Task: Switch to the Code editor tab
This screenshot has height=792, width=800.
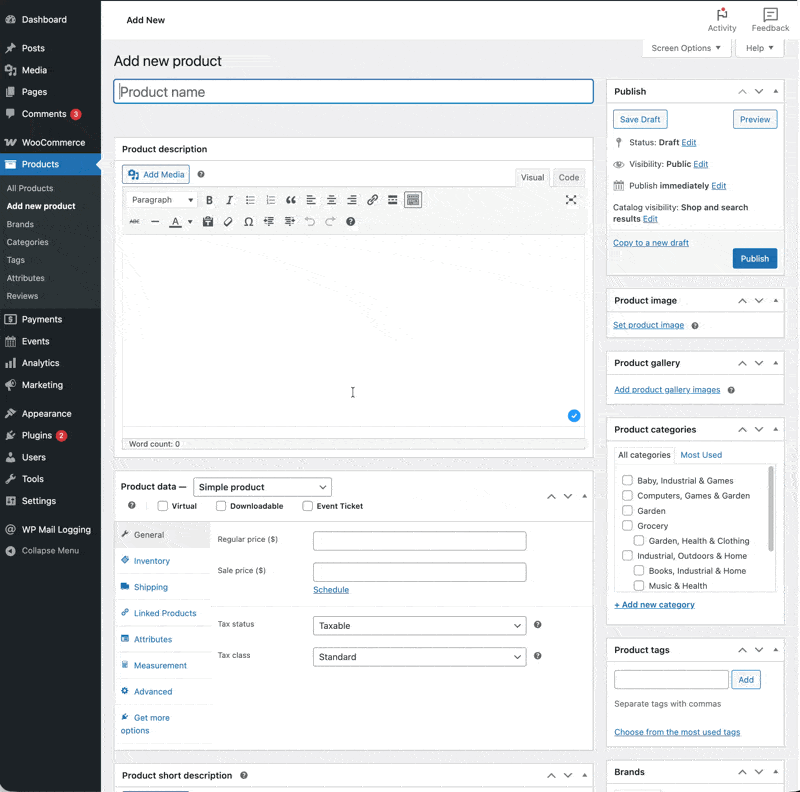Action: [568, 177]
